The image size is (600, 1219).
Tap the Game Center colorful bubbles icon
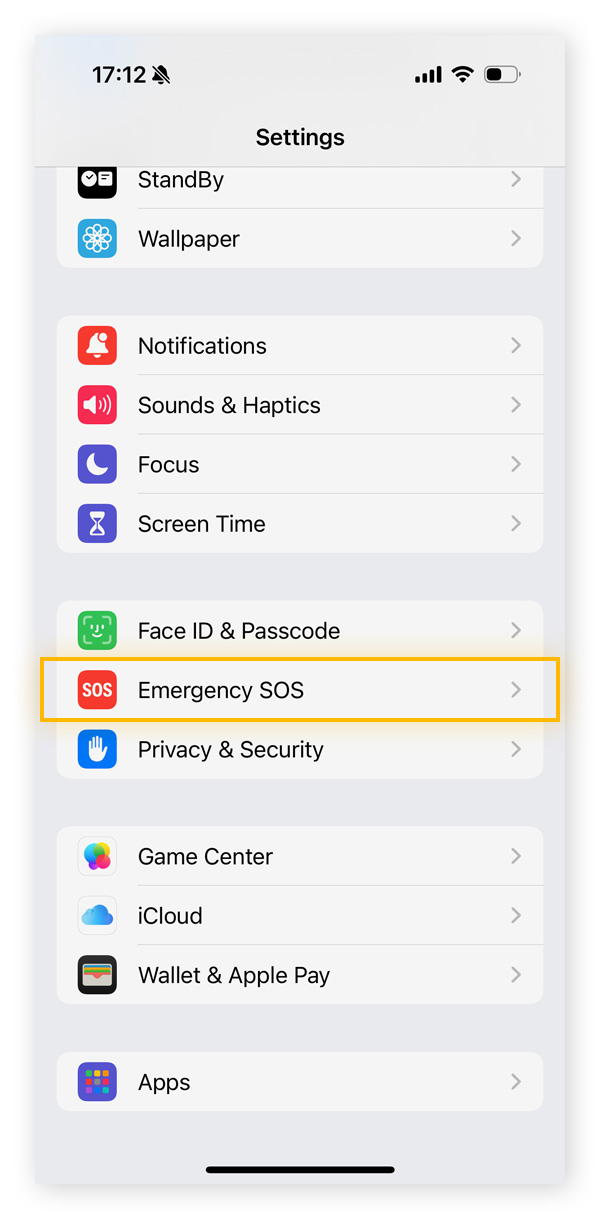pyautogui.click(x=97, y=856)
